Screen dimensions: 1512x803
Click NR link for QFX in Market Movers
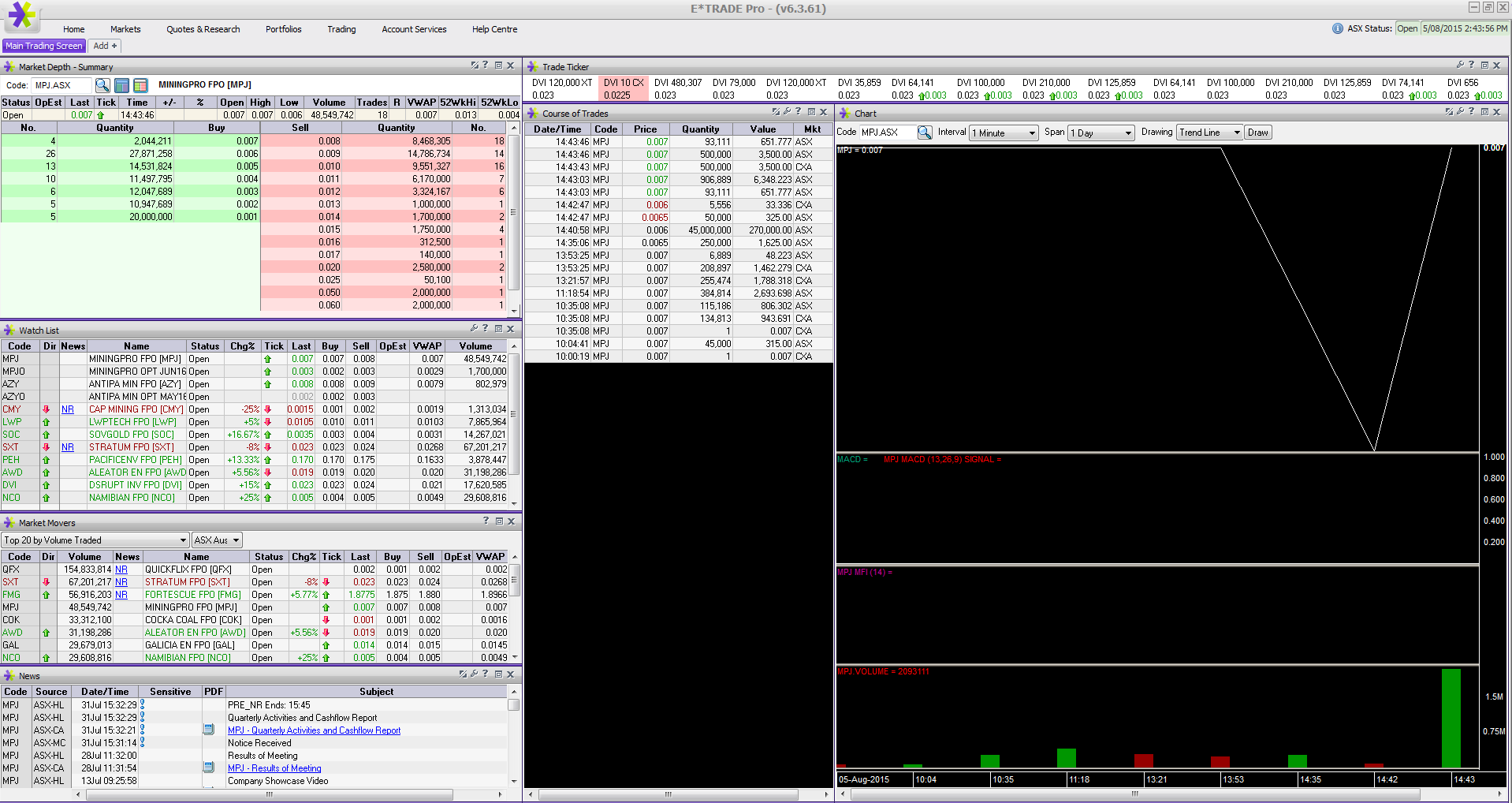pyautogui.click(x=121, y=570)
